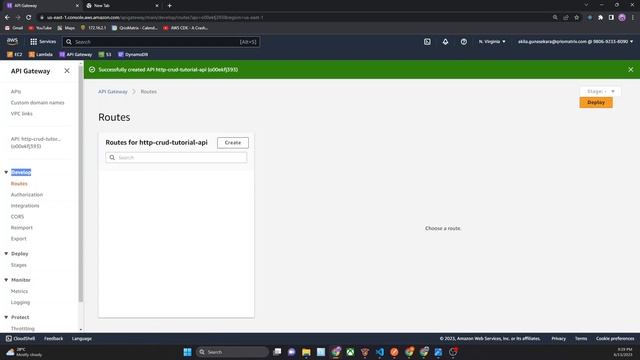Collapse the Monitor section
This screenshot has width=640, height=360.
(6, 280)
